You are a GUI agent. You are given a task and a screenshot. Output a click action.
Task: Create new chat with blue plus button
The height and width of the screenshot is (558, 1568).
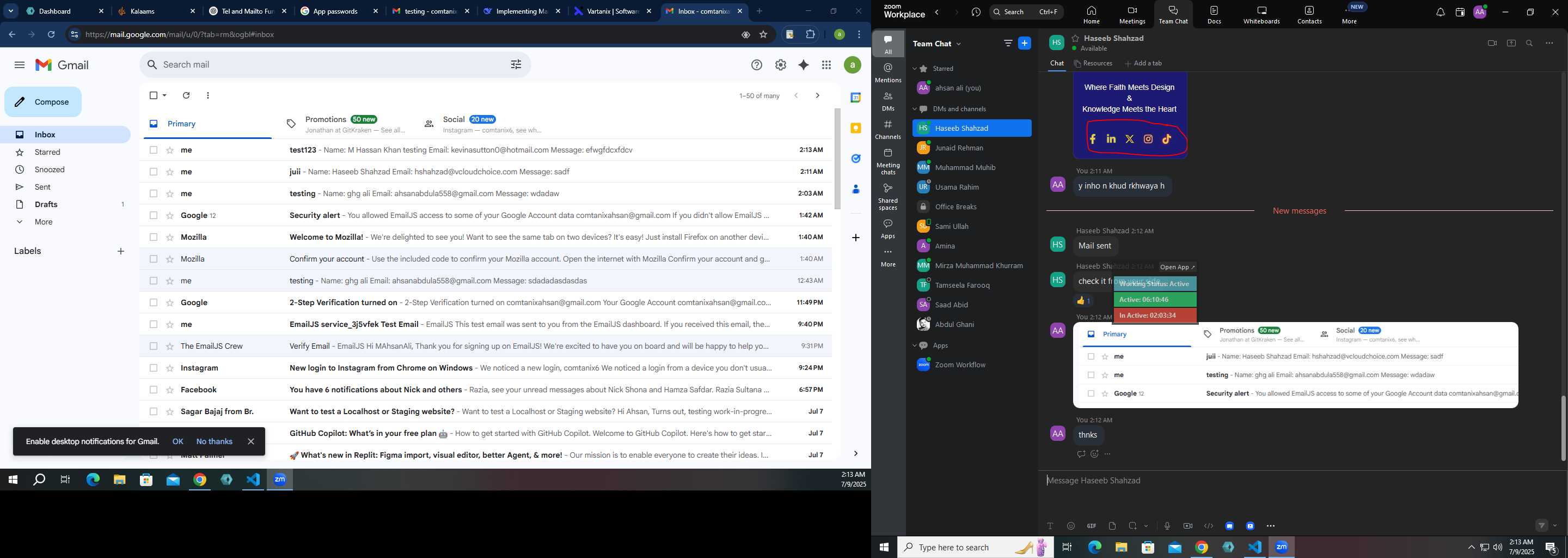(x=1025, y=43)
